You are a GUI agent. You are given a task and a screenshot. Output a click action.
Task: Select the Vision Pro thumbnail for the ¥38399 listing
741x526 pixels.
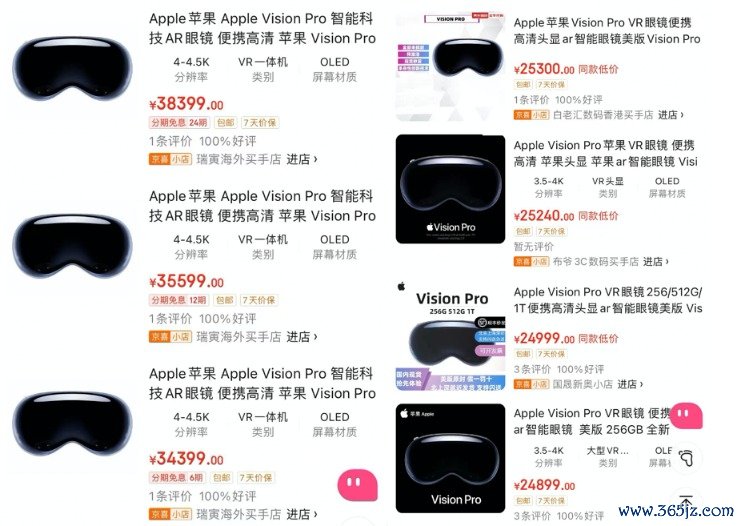click(72, 71)
